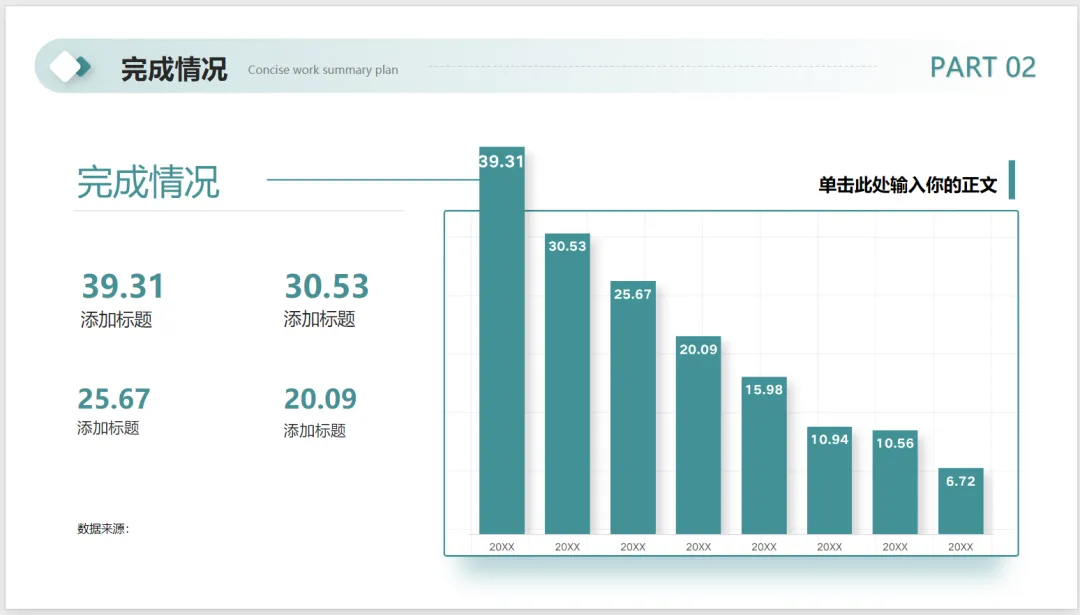Select the statistic number 39.31 on the left
The image size is (1080, 615).
click(123, 286)
